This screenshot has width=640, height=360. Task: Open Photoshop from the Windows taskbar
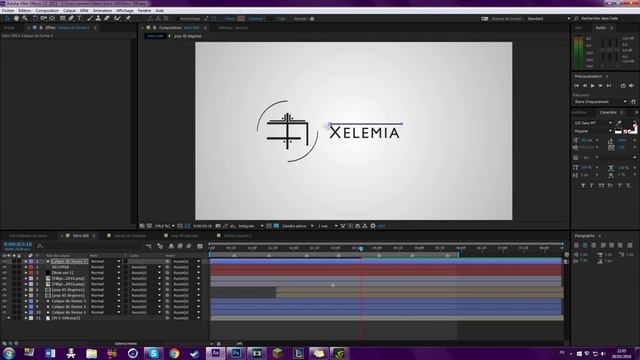(236, 353)
